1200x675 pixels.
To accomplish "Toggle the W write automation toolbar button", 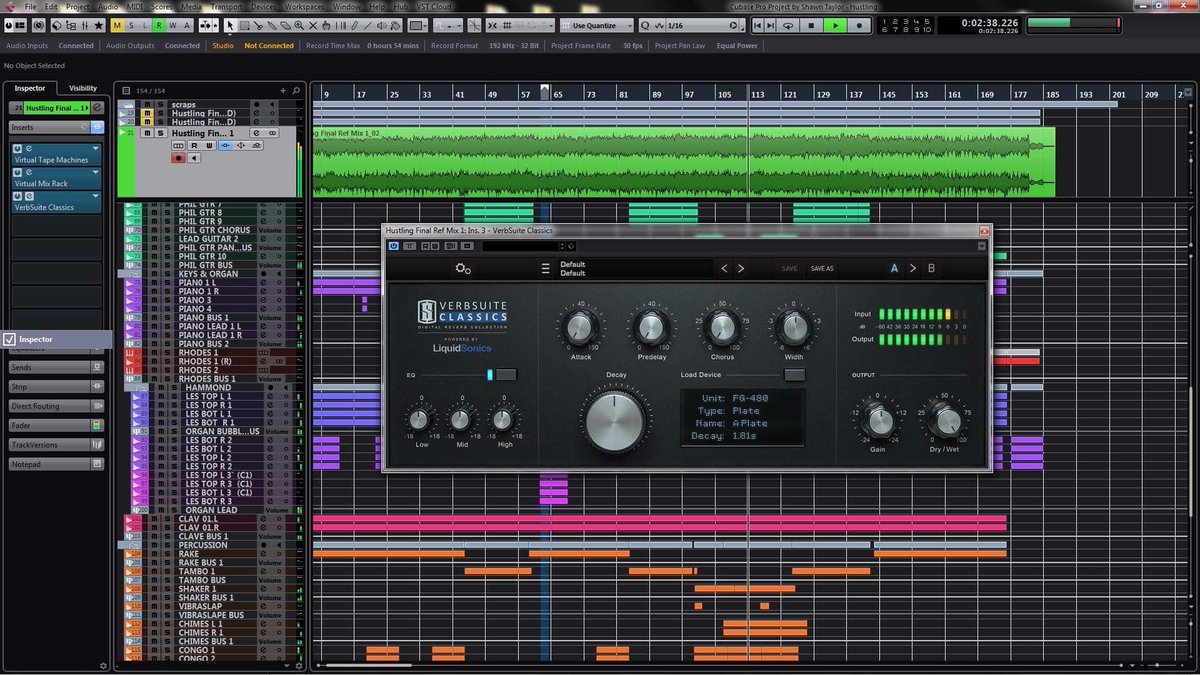I will coord(173,25).
